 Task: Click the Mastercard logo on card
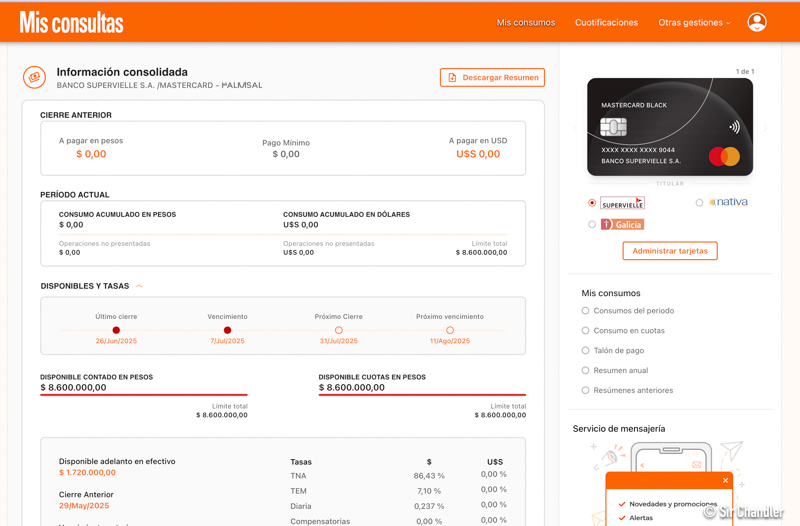coord(724,157)
